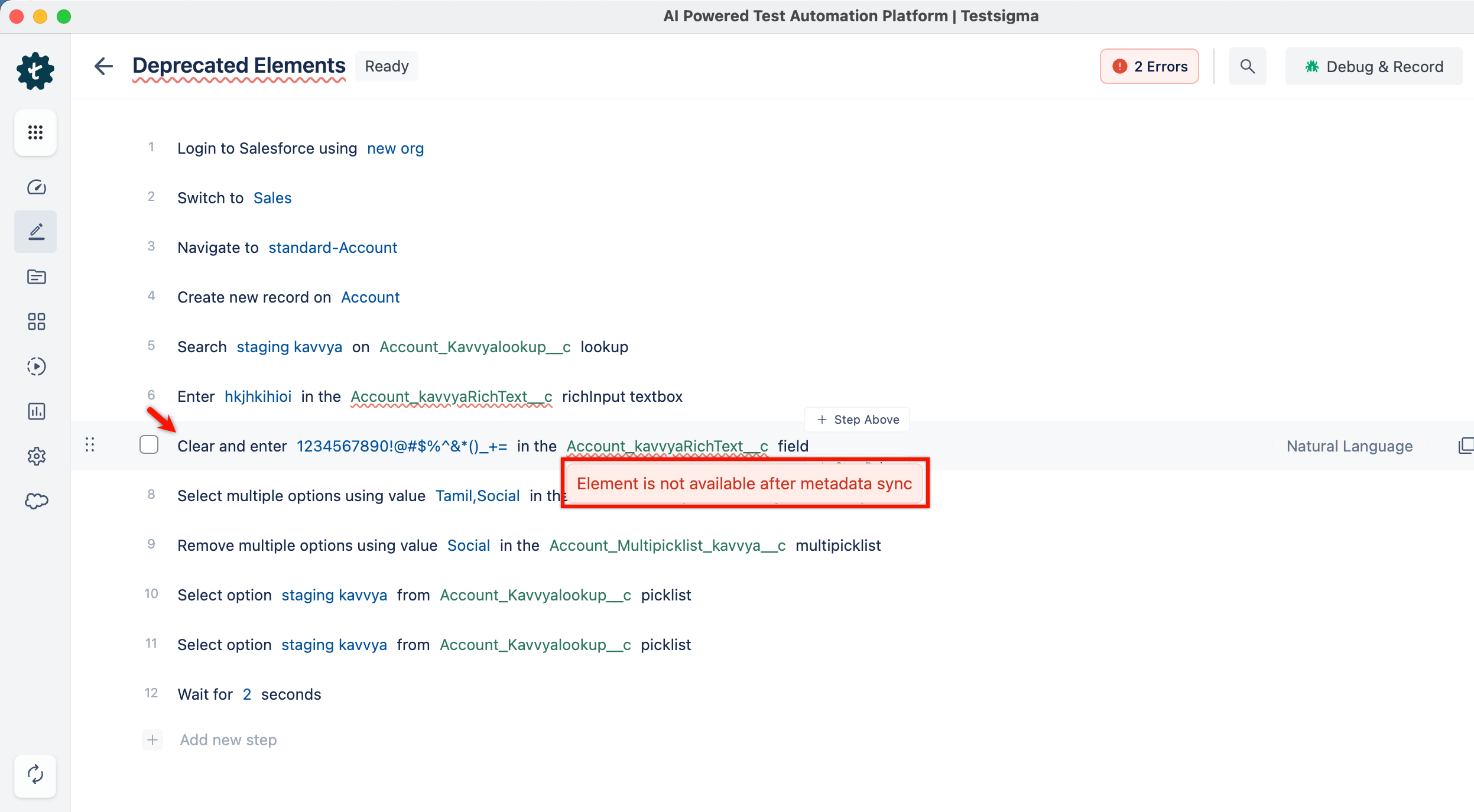Click the macOS green fullscreen button
The image size is (1474, 812).
[x=64, y=17]
